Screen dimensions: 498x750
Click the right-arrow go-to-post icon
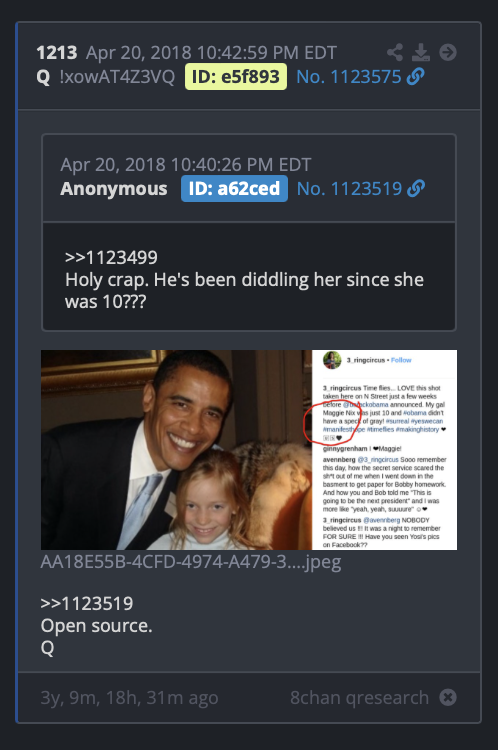coord(448,52)
